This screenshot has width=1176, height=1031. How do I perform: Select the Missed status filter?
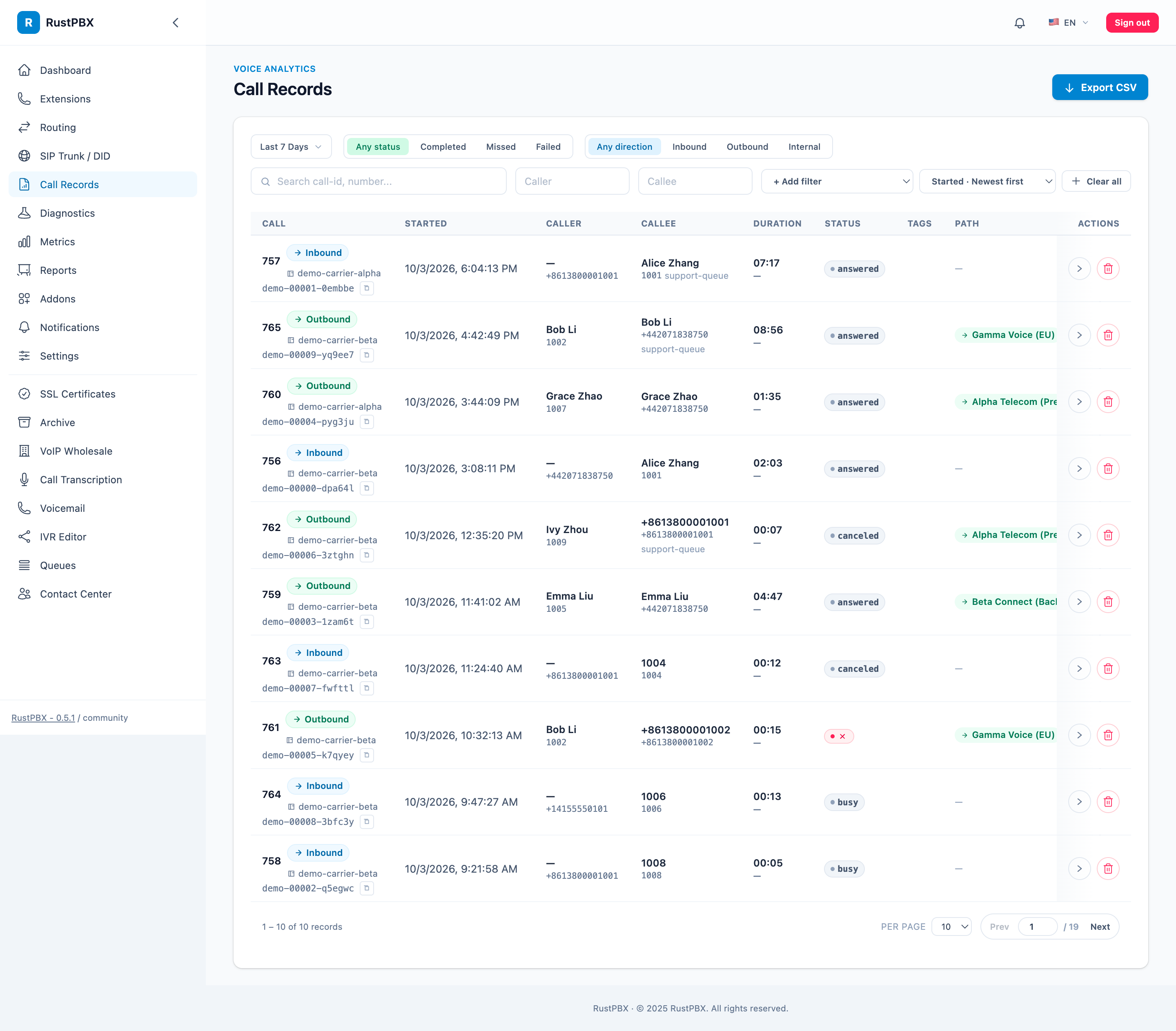[x=501, y=147]
